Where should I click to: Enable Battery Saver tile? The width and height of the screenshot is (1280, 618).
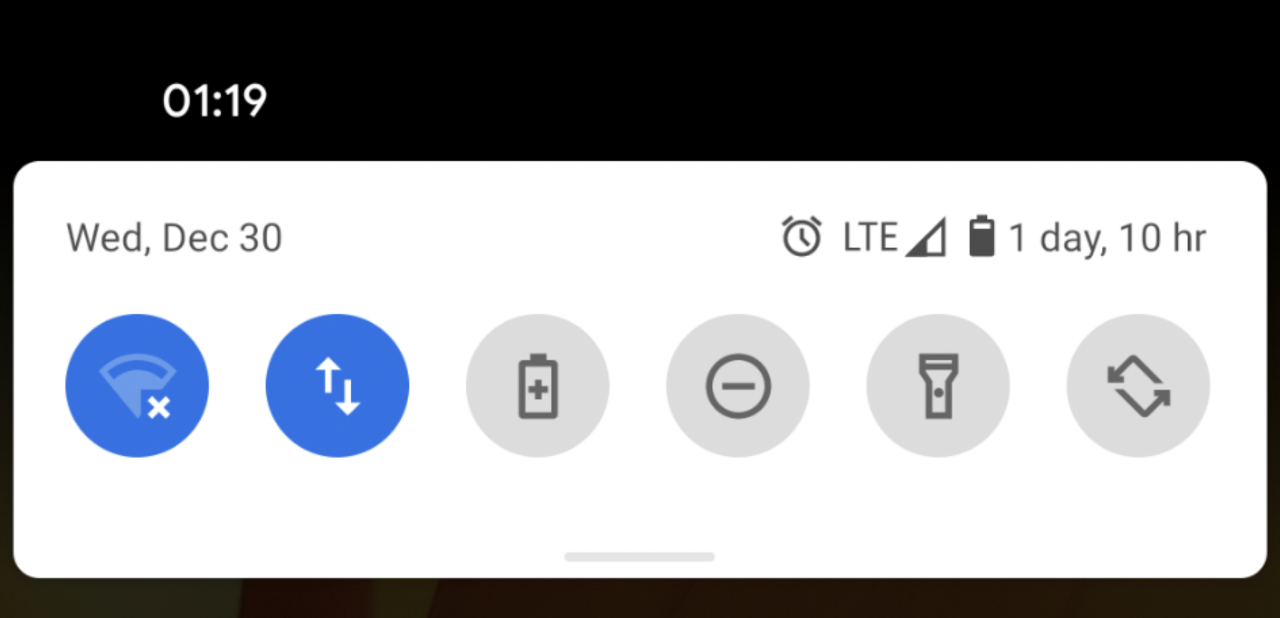(x=538, y=386)
